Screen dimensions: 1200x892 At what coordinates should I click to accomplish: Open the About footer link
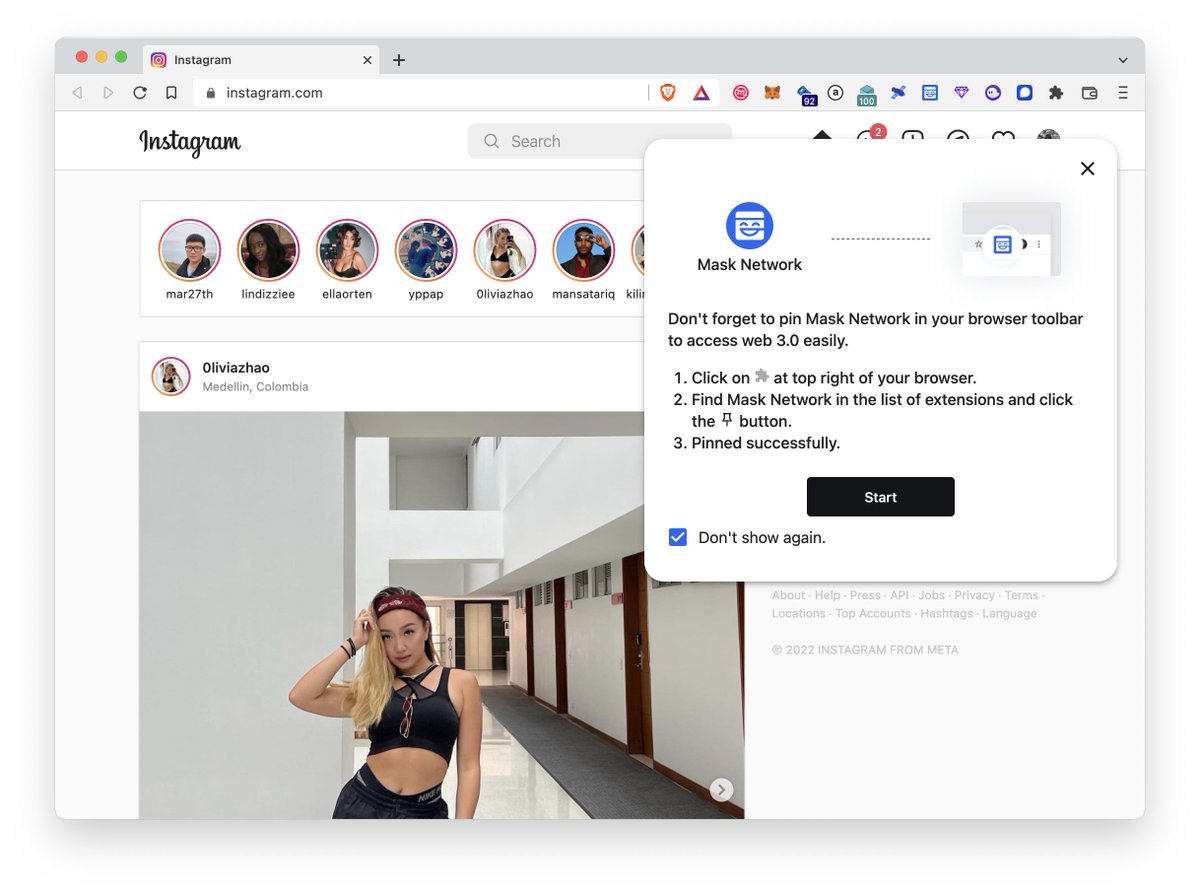click(788, 595)
